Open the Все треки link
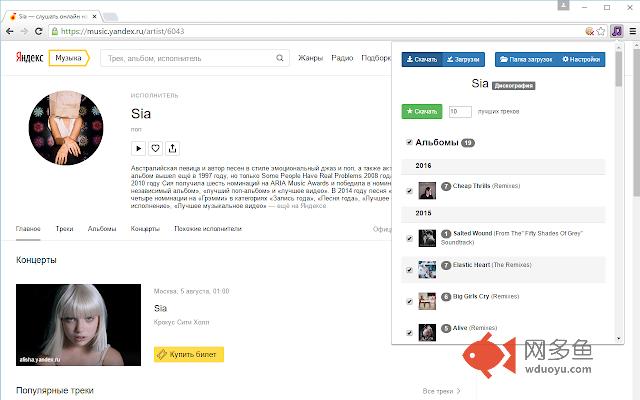The height and width of the screenshot is (400, 640). coord(441,391)
